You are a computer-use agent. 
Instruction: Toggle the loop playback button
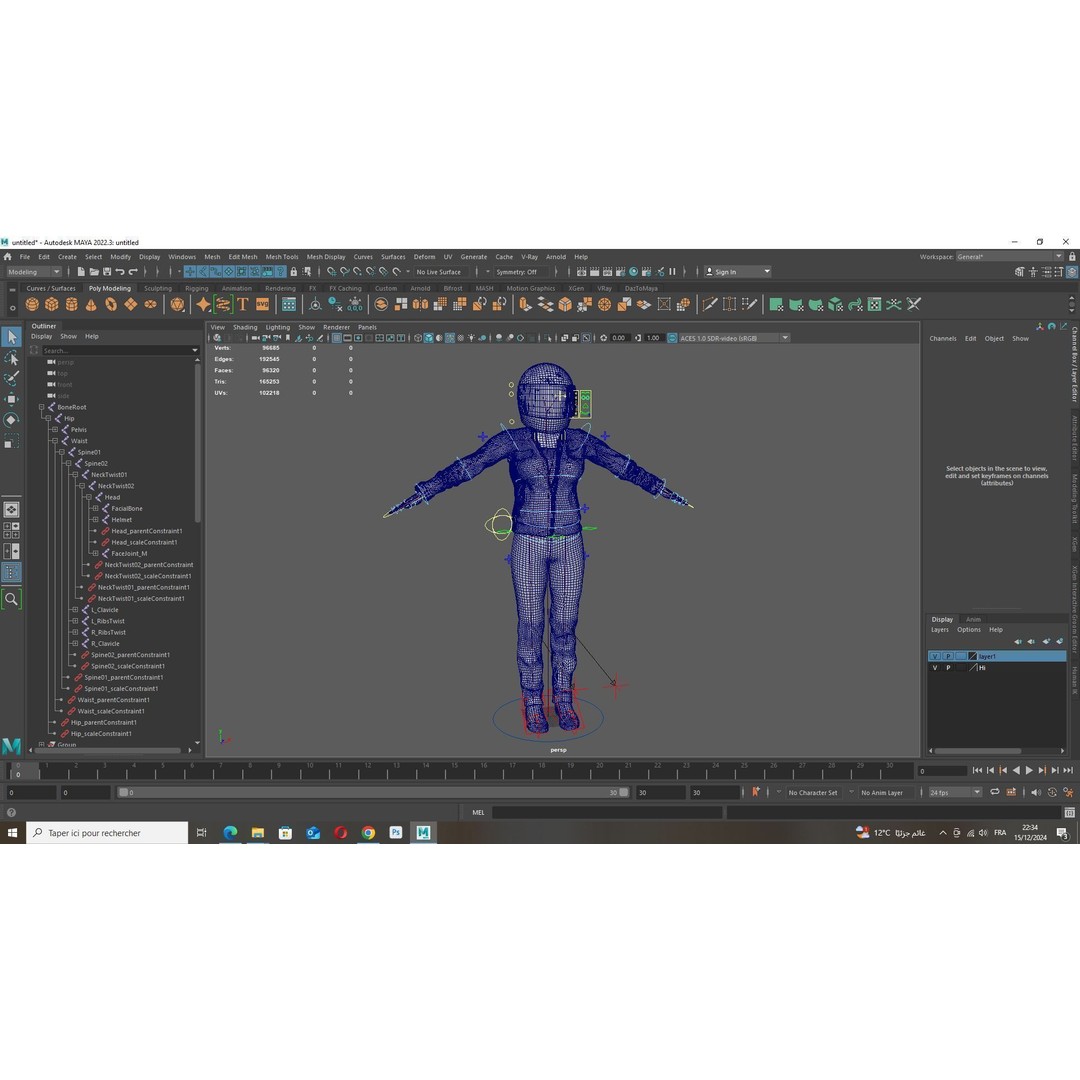click(x=995, y=793)
